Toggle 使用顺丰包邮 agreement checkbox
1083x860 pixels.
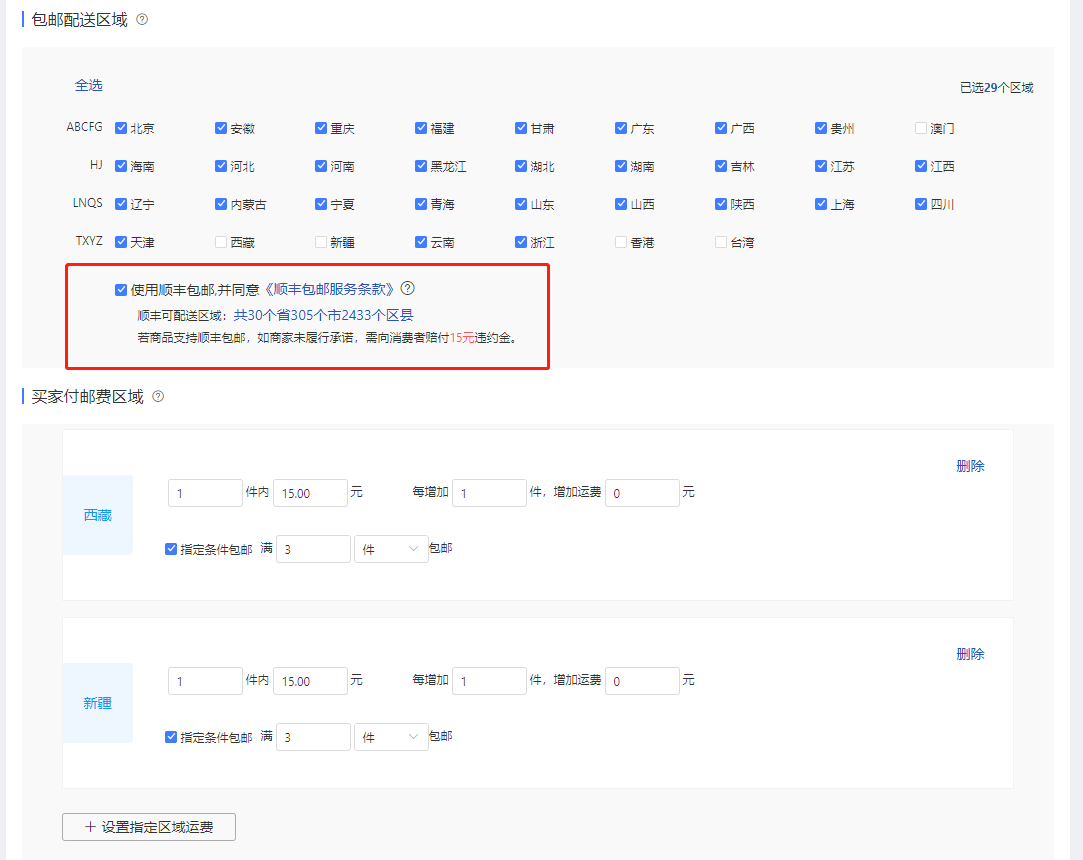click(121, 290)
